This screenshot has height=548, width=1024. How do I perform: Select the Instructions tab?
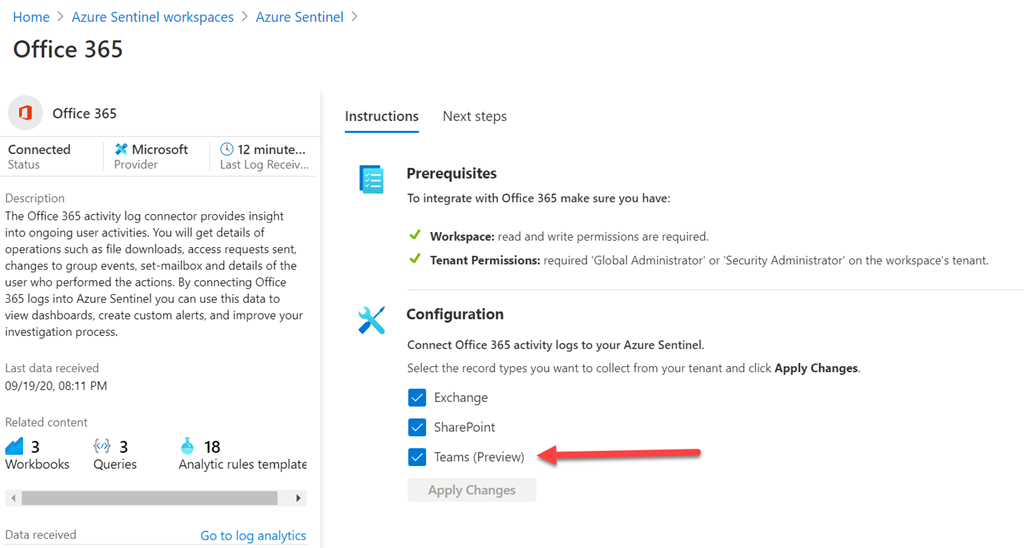[x=381, y=117]
